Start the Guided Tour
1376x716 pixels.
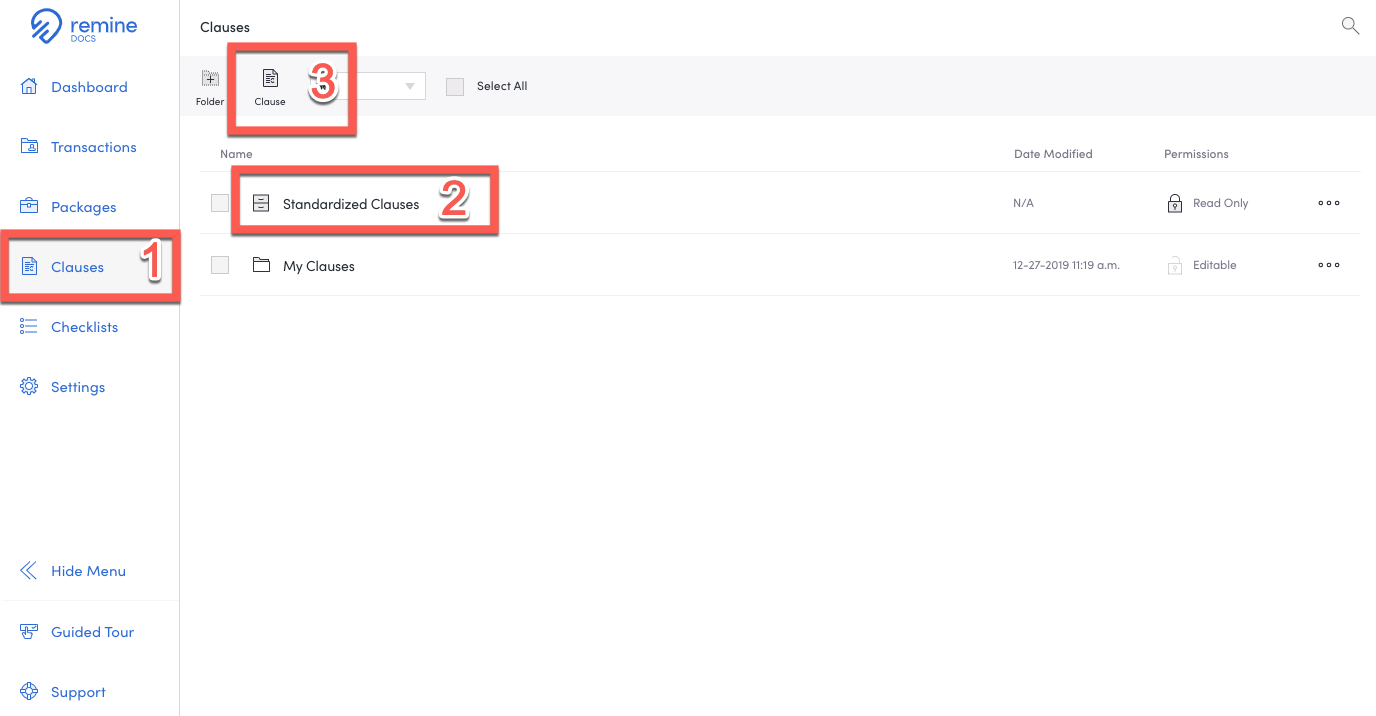(x=92, y=632)
